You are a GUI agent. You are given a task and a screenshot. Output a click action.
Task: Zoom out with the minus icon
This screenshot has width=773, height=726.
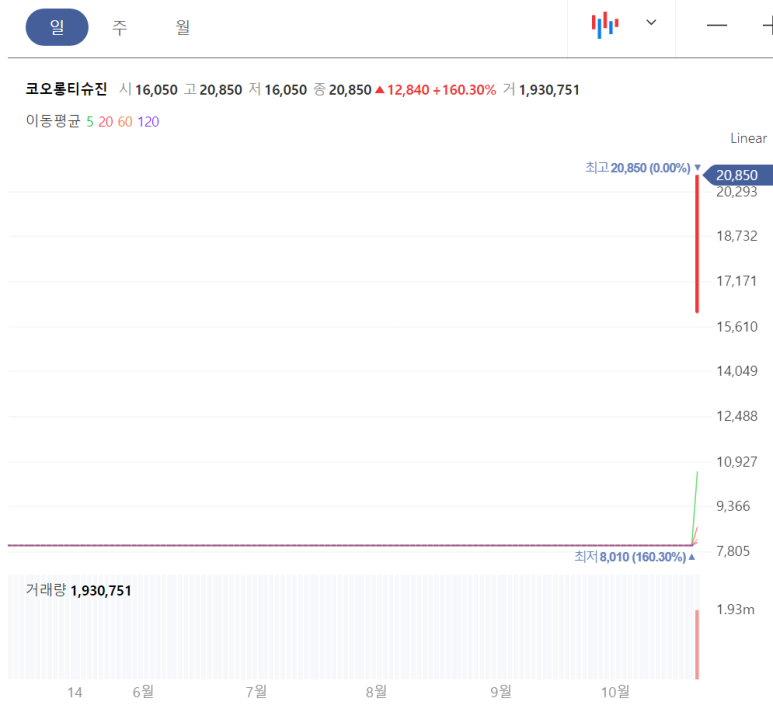[x=717, y=25]
